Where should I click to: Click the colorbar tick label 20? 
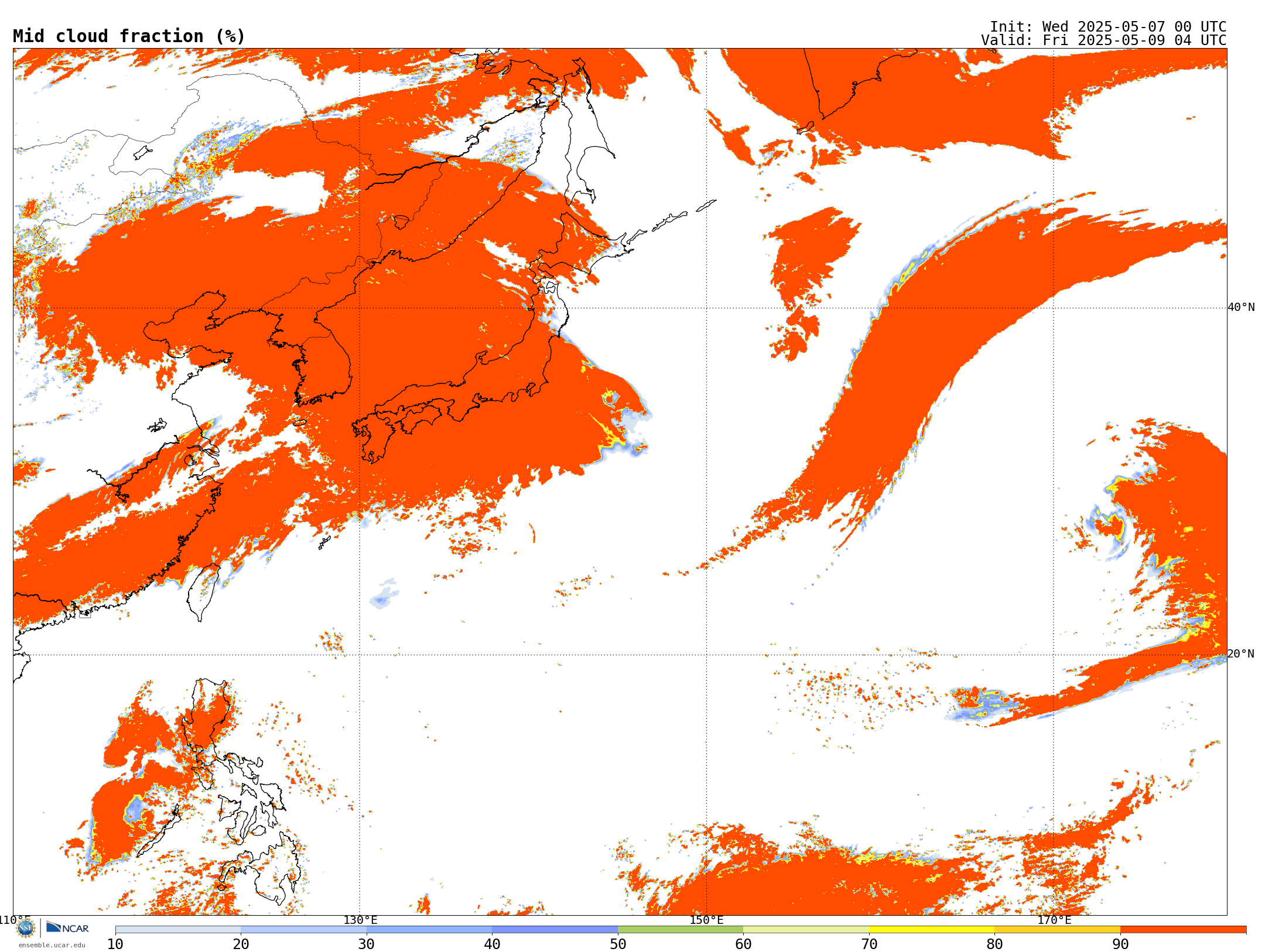click(241, 944)
